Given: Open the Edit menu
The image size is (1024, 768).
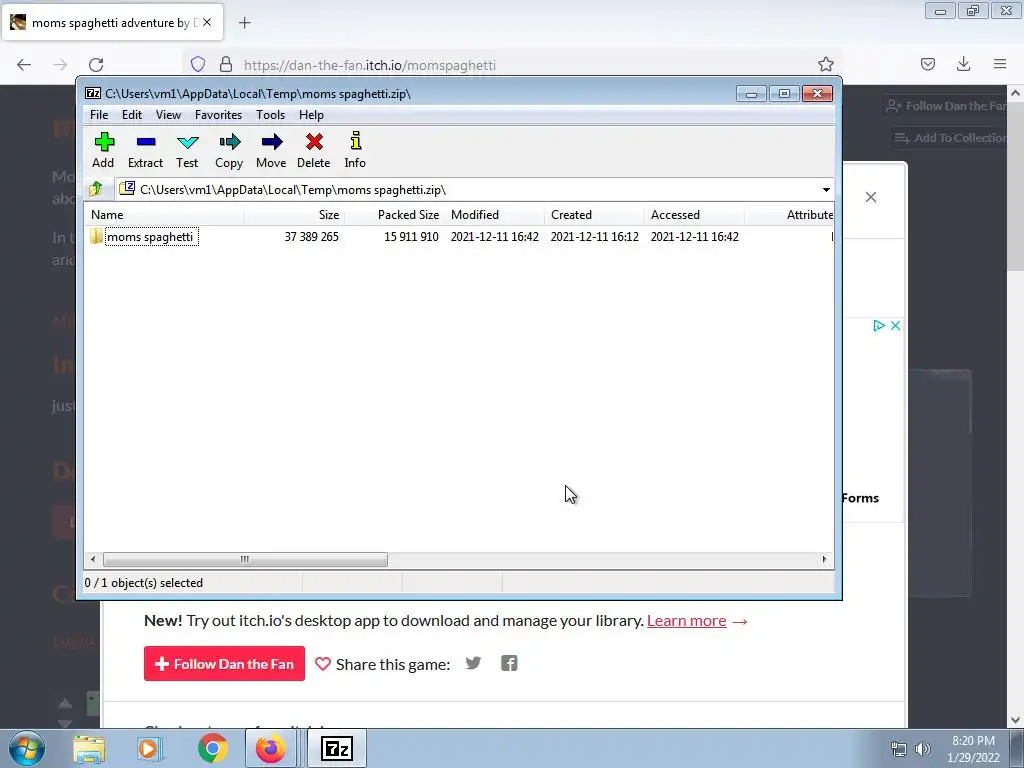Looking at the screenshot, I should 132,115.
